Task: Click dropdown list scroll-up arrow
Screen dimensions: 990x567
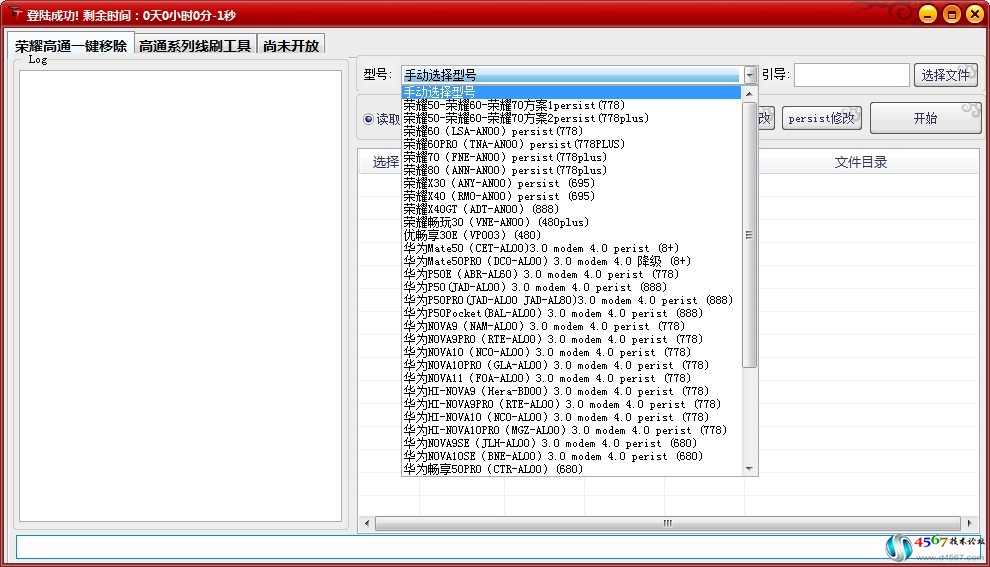Action: click(749, 94)
